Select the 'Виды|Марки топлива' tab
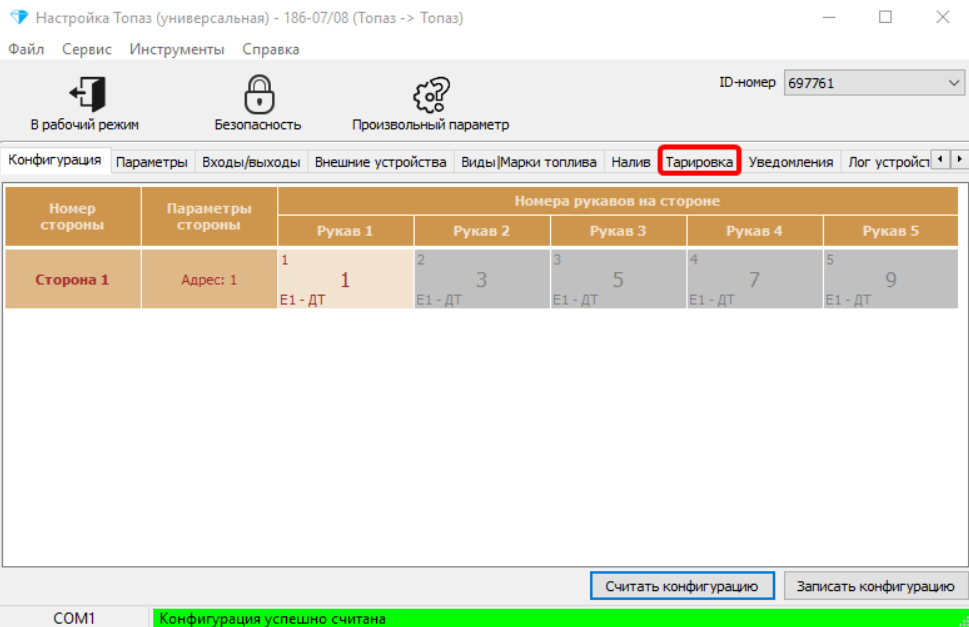Viewport: 969px width, 627px height. click(528, 162)
